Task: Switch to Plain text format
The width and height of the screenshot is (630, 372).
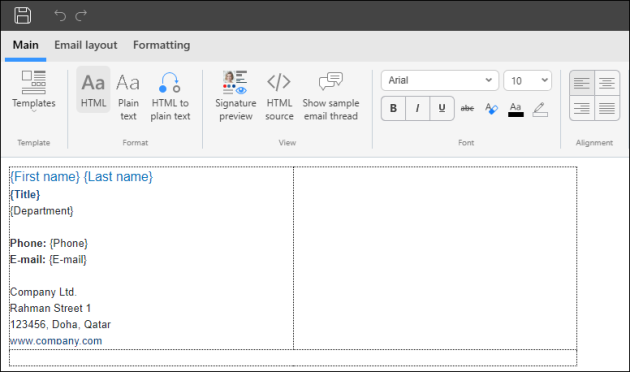Action: tap(128, 96)
